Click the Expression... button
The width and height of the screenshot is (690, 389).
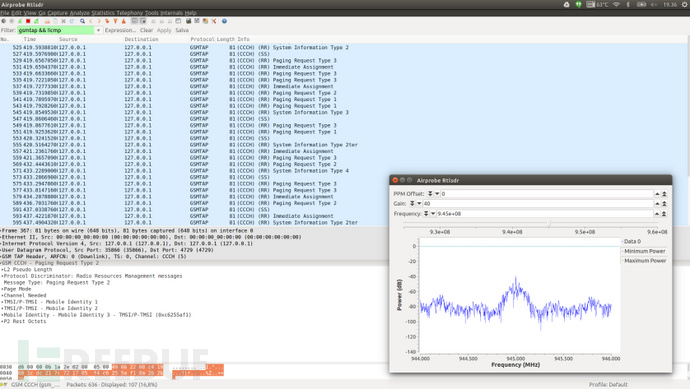click(120, 30)
